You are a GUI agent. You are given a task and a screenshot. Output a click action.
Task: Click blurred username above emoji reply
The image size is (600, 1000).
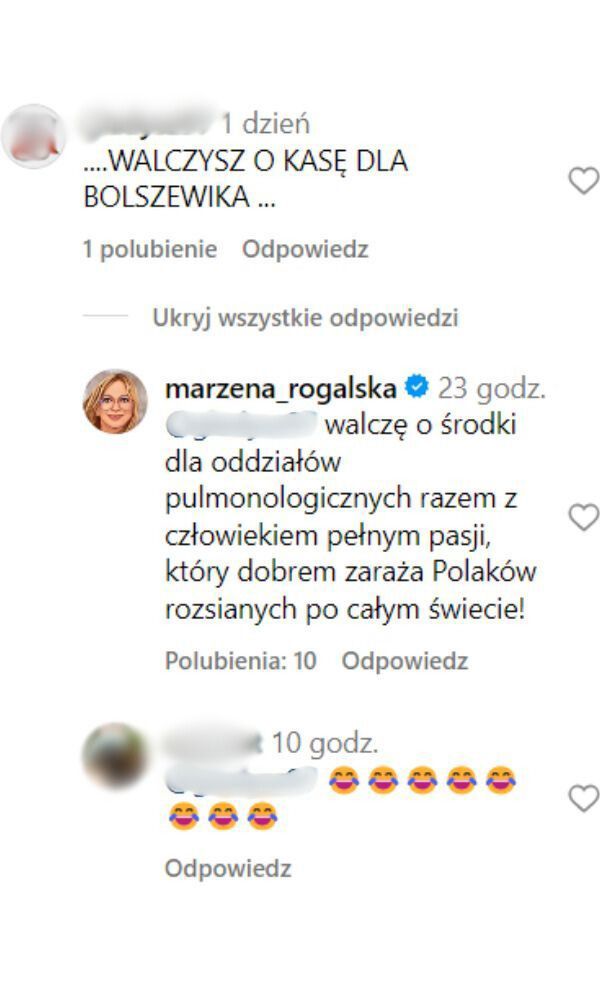(214, 743)
